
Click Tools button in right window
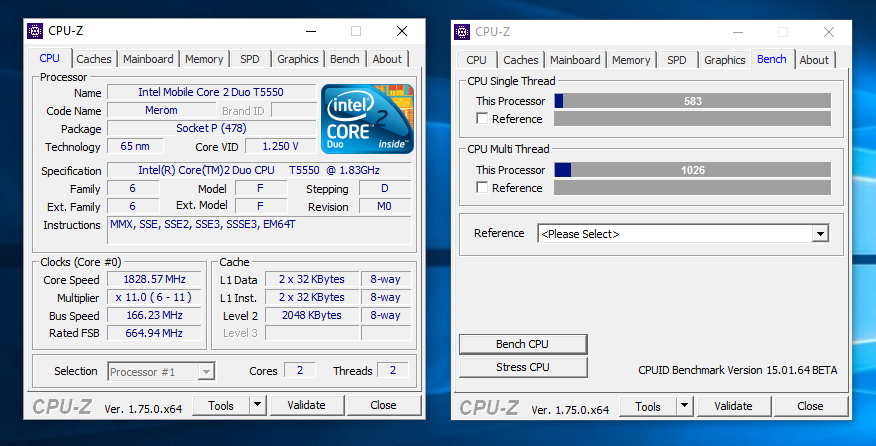[x=648, y=406]
